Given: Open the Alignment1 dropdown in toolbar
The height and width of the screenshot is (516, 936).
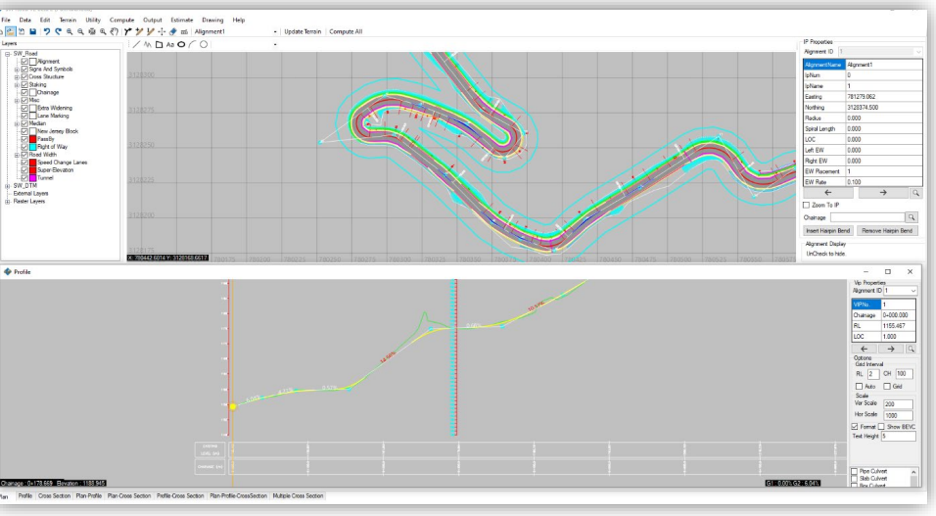Looking at the screenshot, I should (275, 31).
